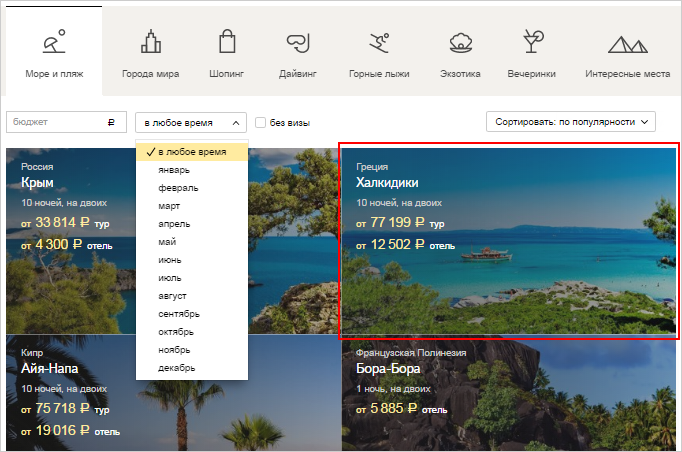Click the Греция country label
Screen dimensions: 682x452
(372, 167)
